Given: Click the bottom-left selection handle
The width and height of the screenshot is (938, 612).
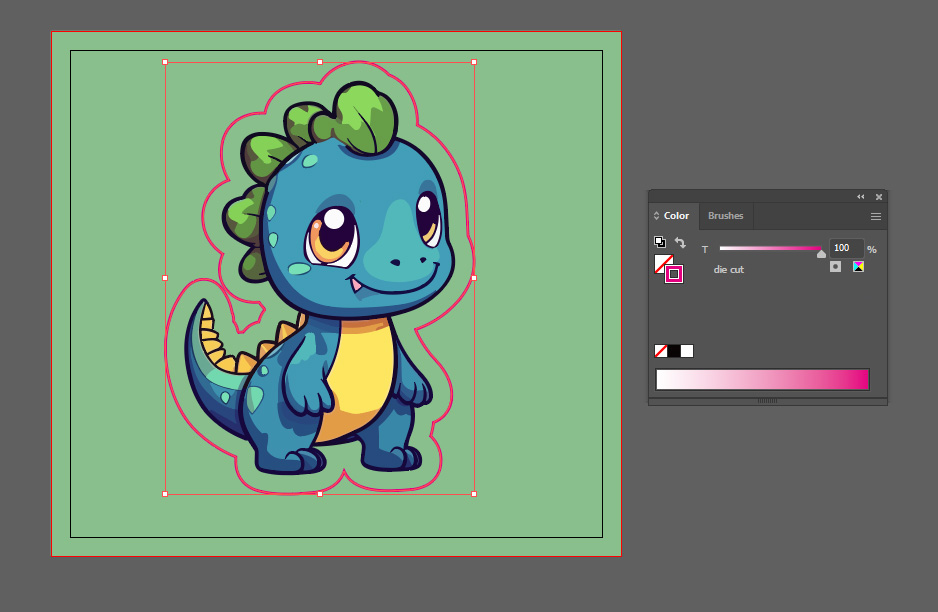Looking at the screenshot, I should pos(165,494).
